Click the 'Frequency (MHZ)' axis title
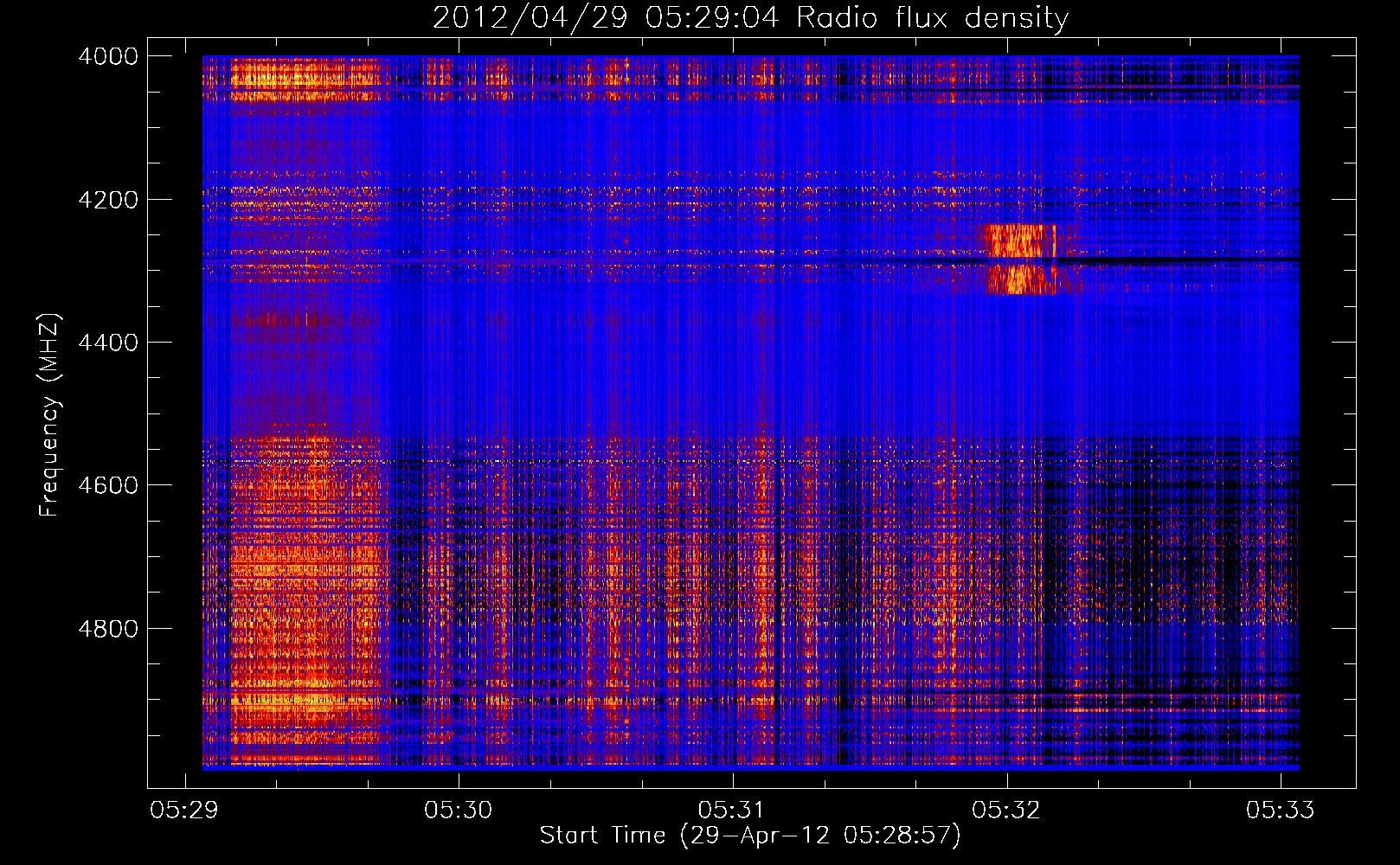This screenshot has height=865, width=1400. [50, 415]
